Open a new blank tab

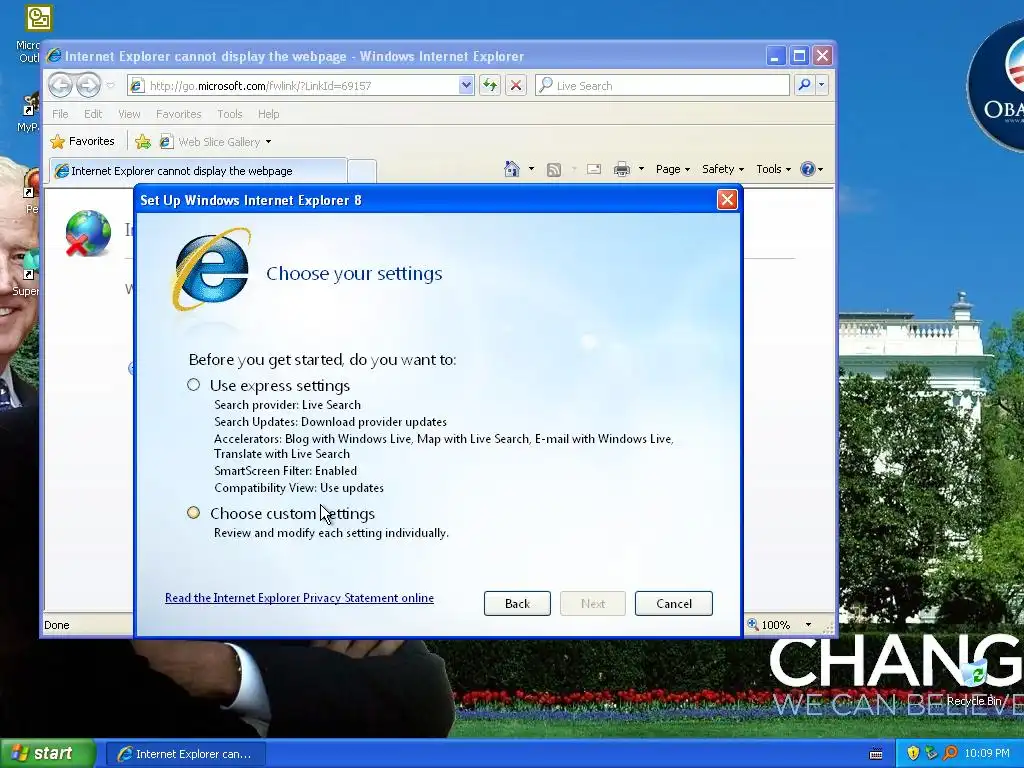coord(362,171)
